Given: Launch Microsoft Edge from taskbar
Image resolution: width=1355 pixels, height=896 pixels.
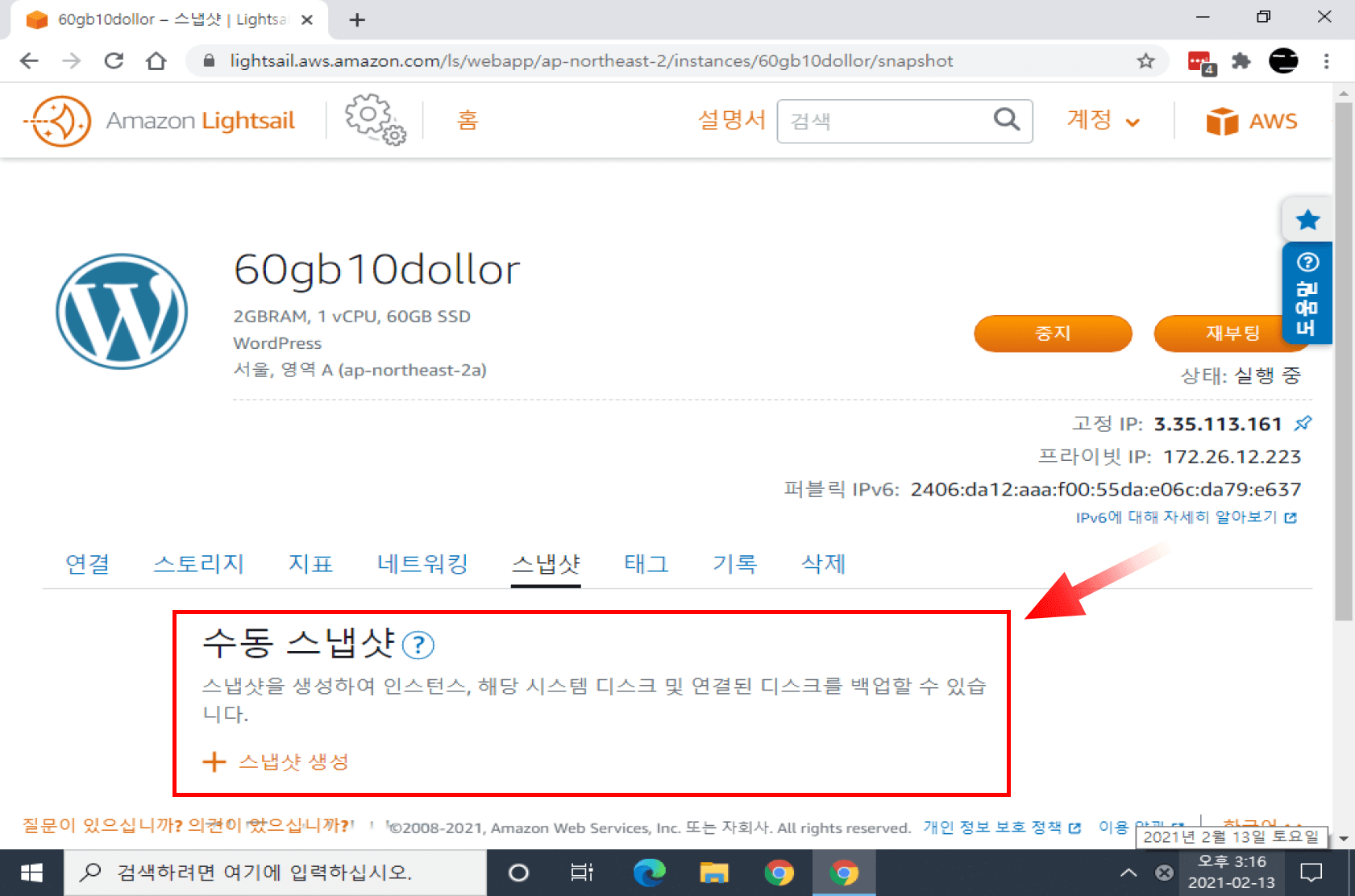Looking at the screenshot, I should pos(649,873).
